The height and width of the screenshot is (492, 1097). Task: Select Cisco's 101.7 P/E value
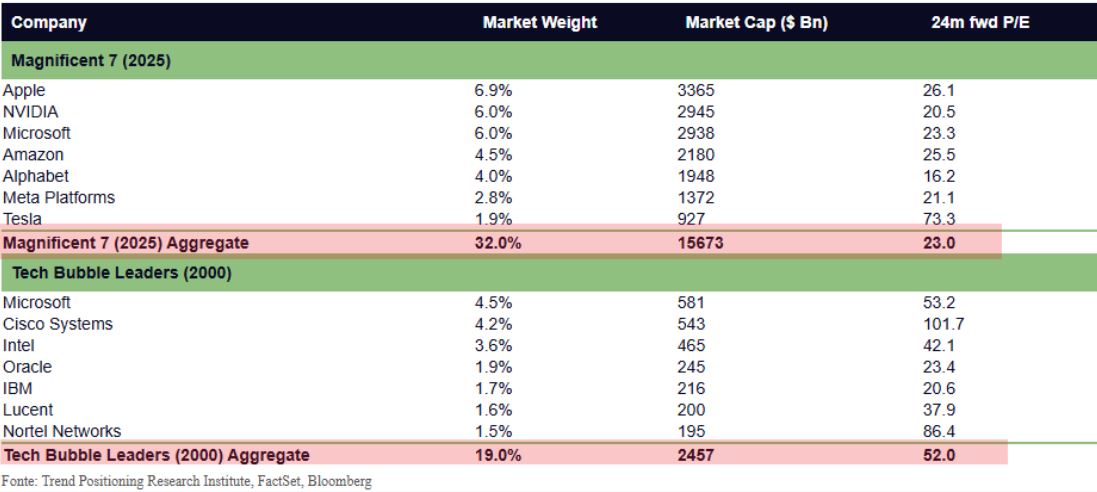[x=943, y=324]
